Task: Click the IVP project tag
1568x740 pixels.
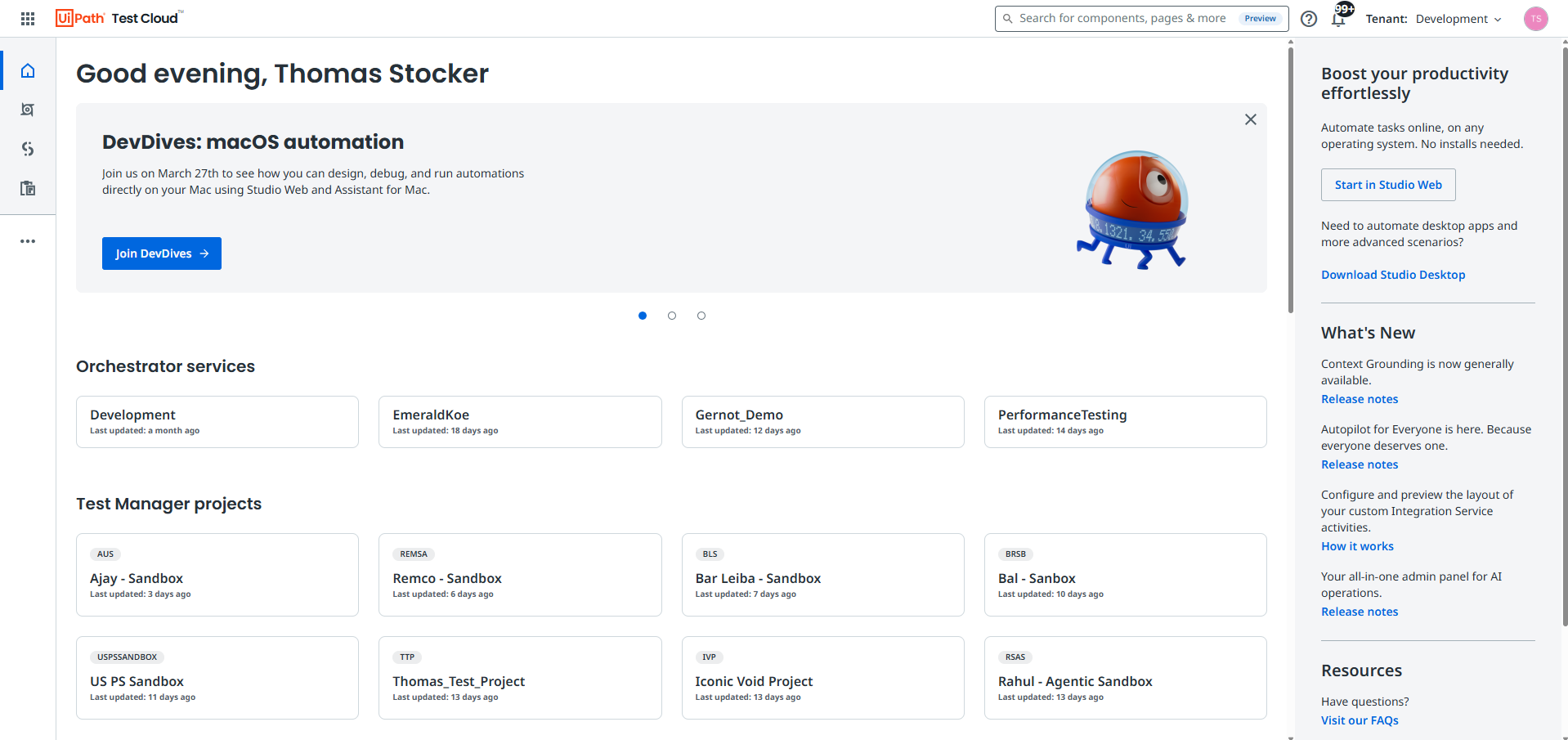Action: (709, 657)
